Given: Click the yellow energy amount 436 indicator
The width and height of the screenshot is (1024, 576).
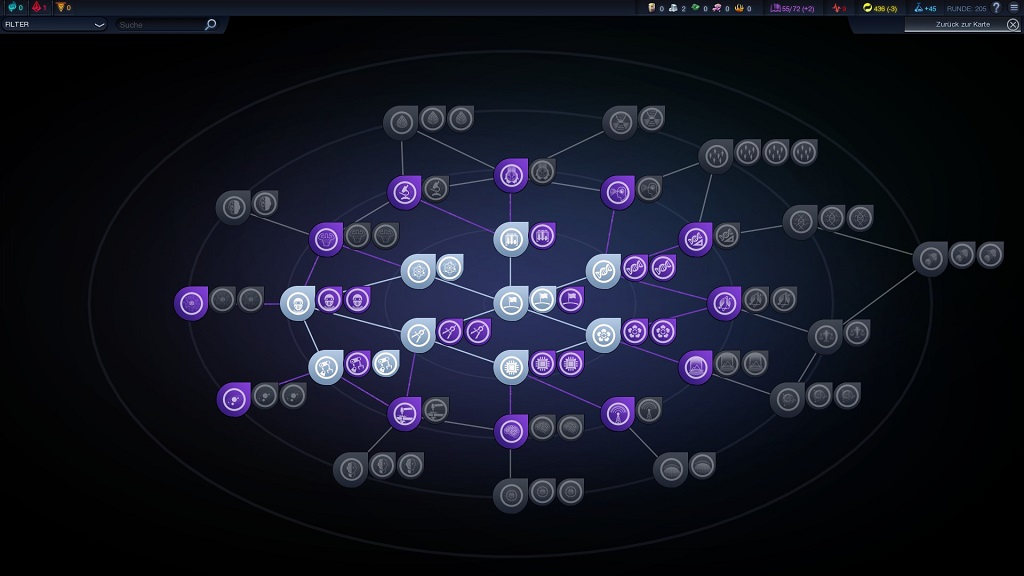Looking at the screenshot, I should pos(882,8).
